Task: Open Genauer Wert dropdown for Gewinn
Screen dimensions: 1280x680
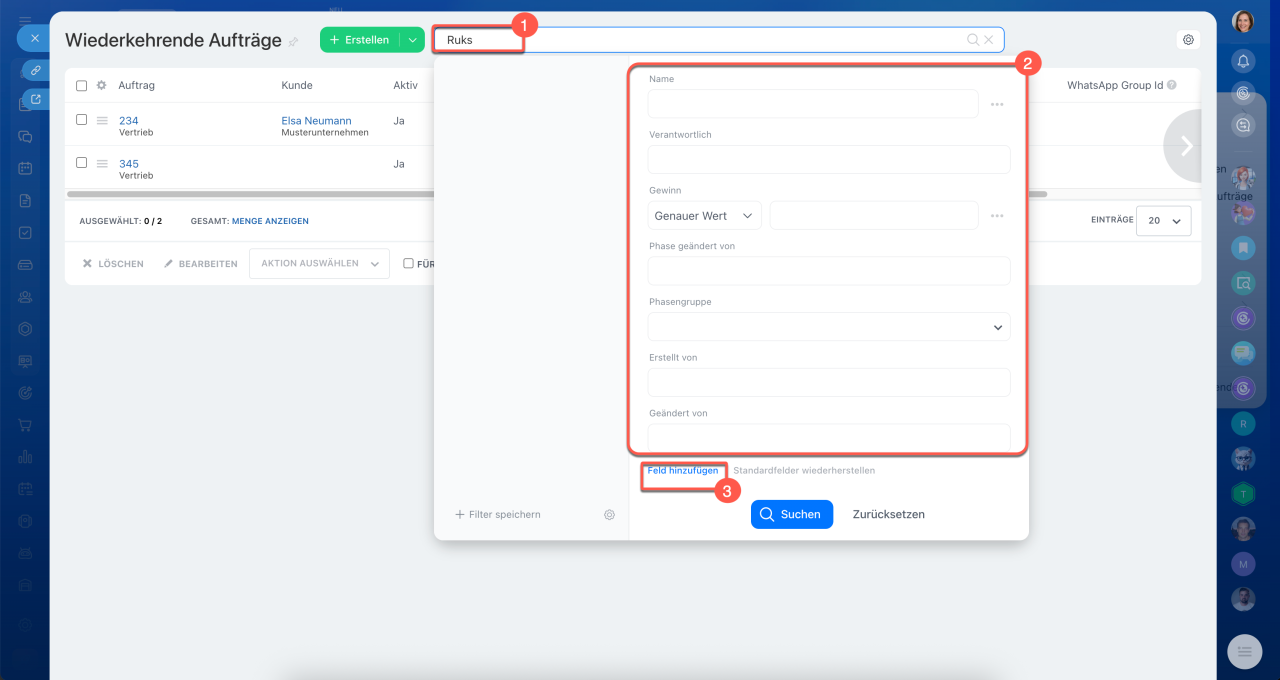Action: [x=705, y=216]
